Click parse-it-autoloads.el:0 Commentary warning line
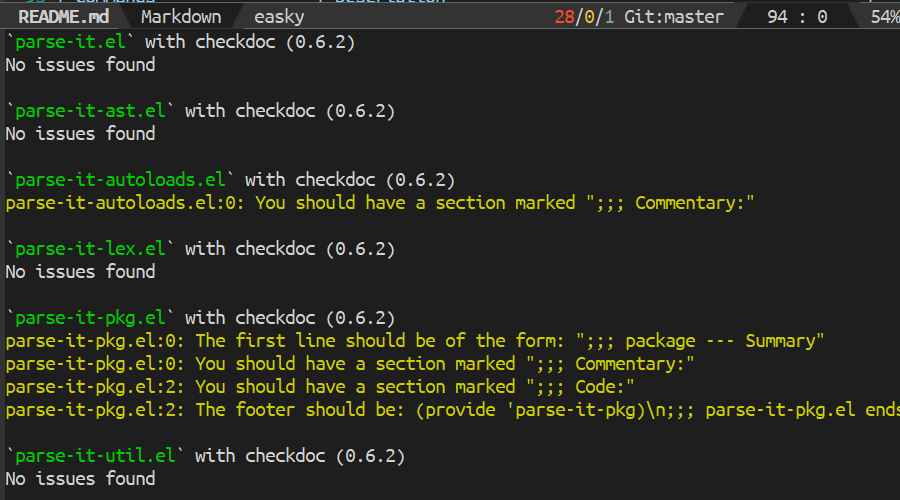 [380, 203]
